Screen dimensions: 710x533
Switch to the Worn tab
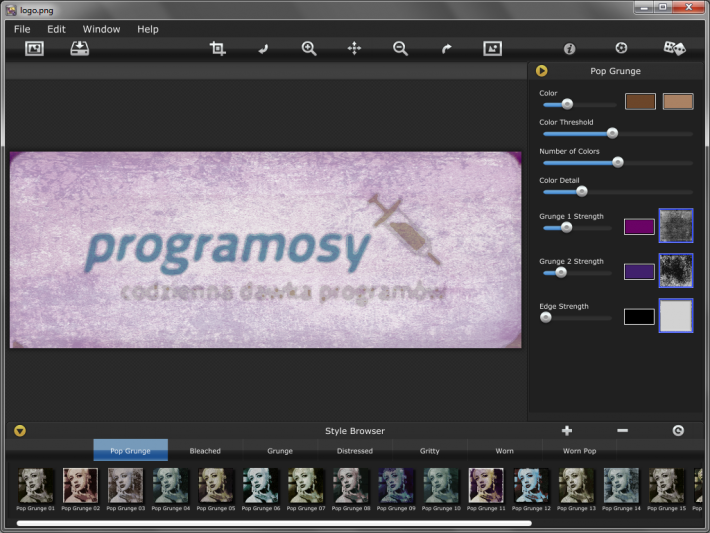504,451
